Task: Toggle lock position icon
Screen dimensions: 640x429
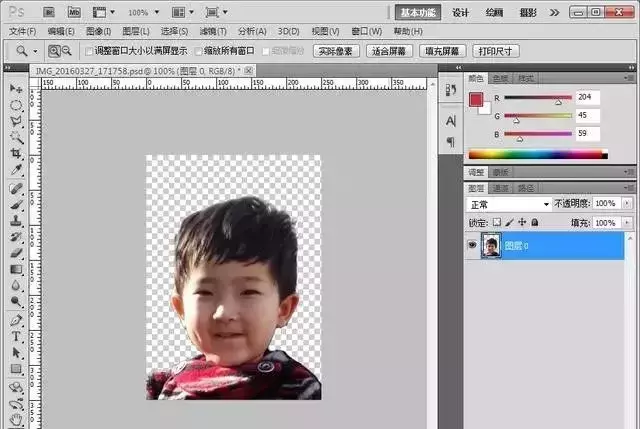Action: pyautogui.click(x=522, y=222)
